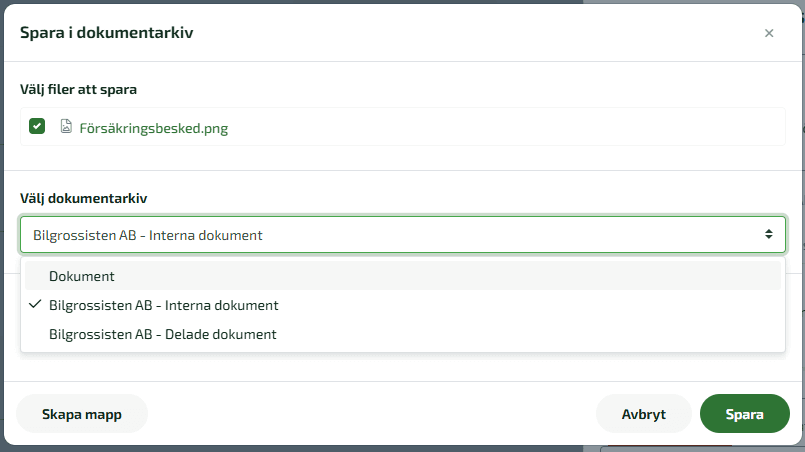The image size is (805, 452).
Task: Cancel with the Avbryt button
Action: pos(644,414)
